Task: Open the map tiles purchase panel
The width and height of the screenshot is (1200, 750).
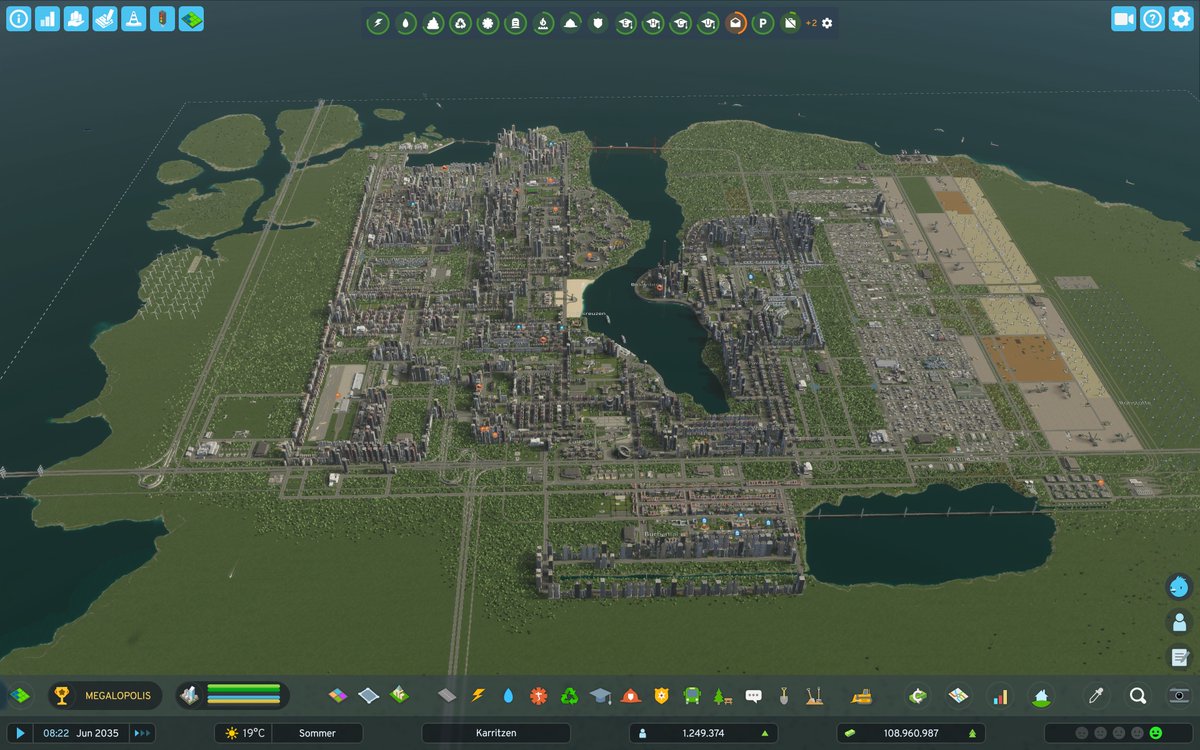Action: click(x=959, y=696)
